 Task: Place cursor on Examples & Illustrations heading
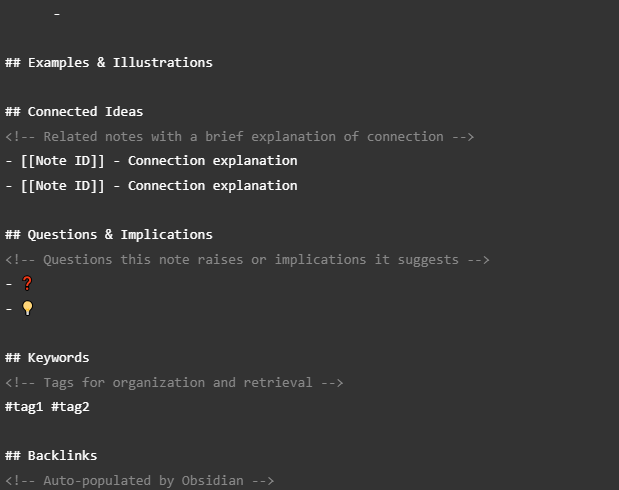tap(109, 62)
